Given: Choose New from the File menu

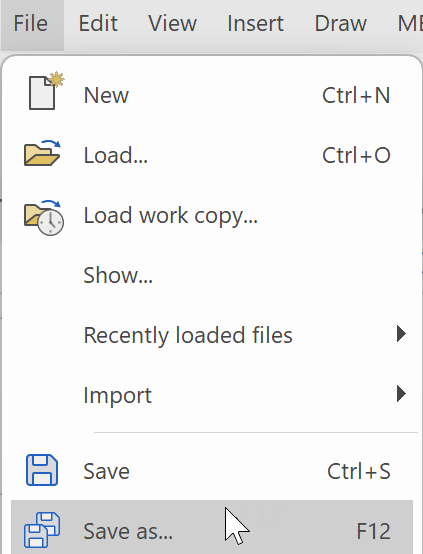Looking at the screenshot, I should [212, 95].
